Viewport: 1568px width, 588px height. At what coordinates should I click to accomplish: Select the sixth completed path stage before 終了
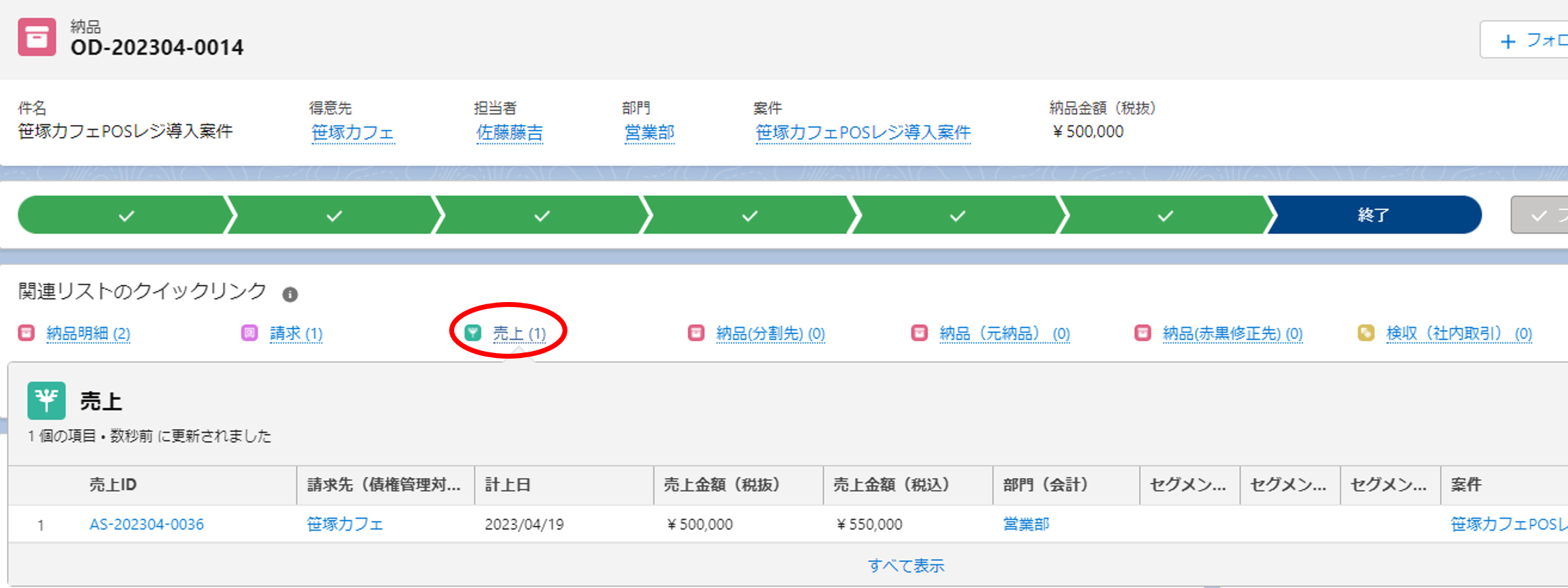click(x=1164, y=215)
